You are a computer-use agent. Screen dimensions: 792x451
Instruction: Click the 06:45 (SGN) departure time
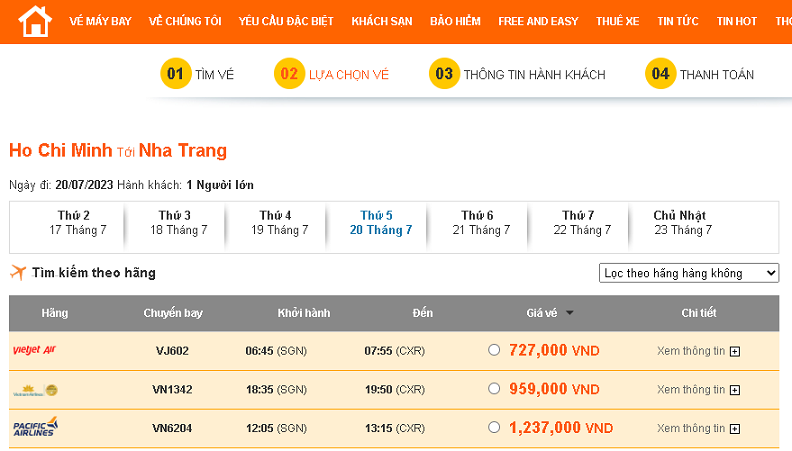(276, 351)
